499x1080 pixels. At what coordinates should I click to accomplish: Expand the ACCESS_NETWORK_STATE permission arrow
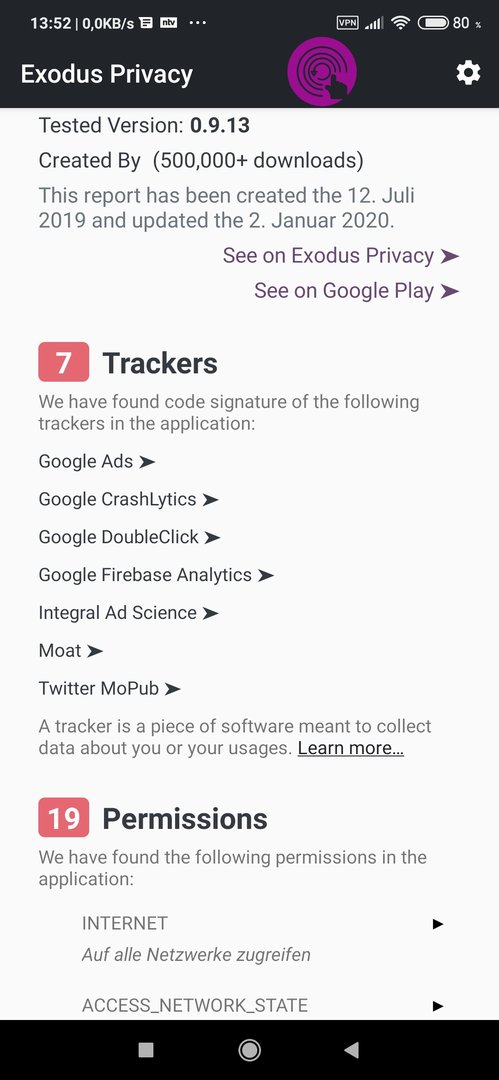point(438,1006)
